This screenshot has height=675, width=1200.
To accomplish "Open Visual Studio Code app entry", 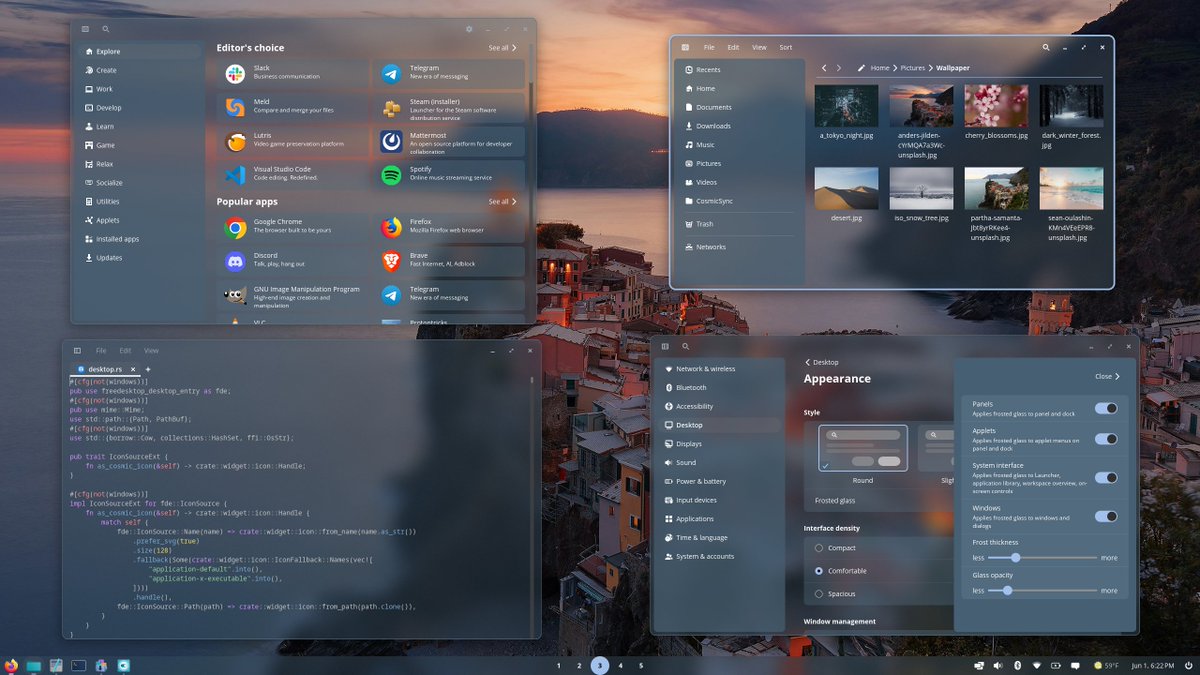I will (293, 174).
